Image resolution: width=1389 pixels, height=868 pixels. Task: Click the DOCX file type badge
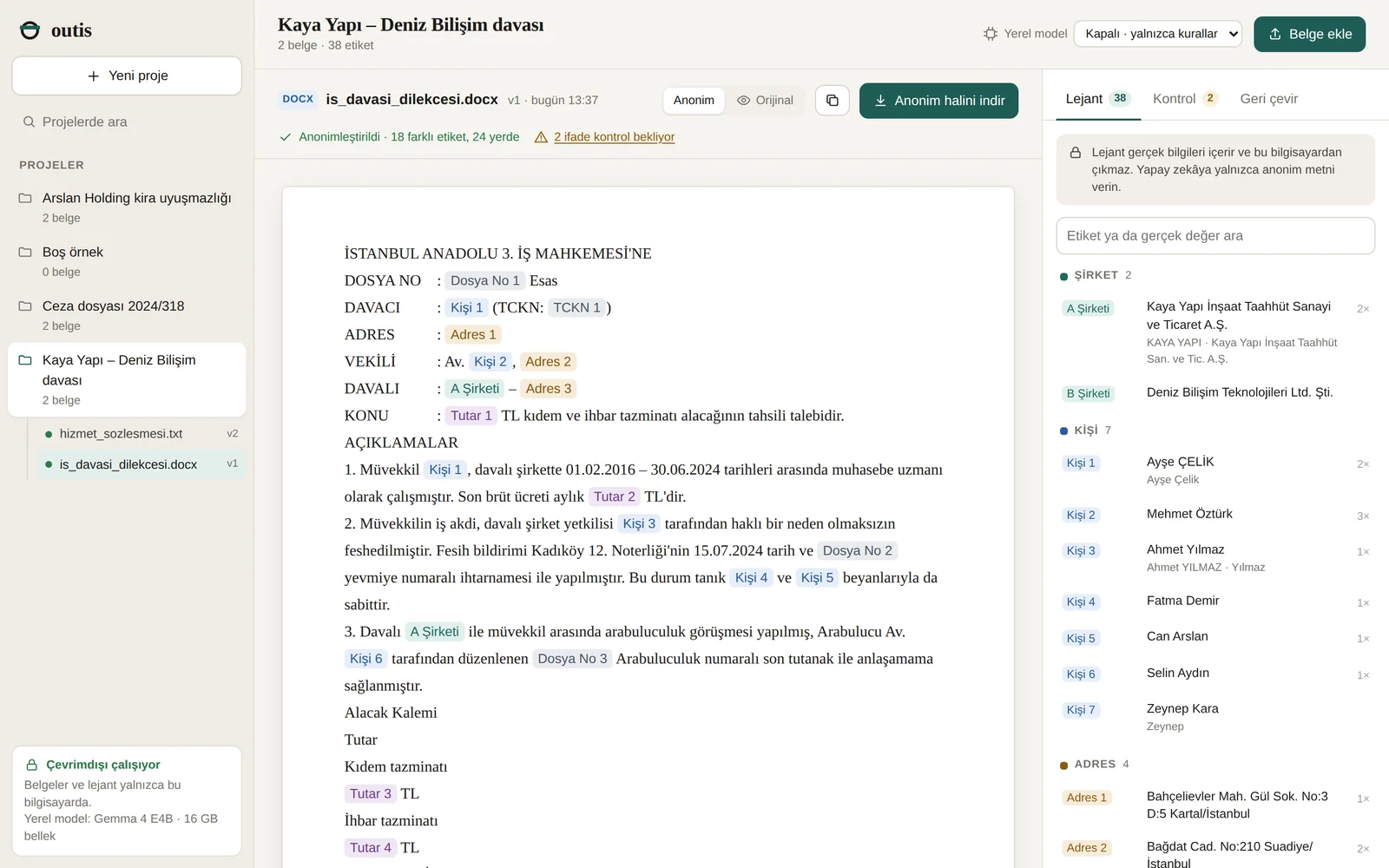pyautogui.click(x=298, y=100)
